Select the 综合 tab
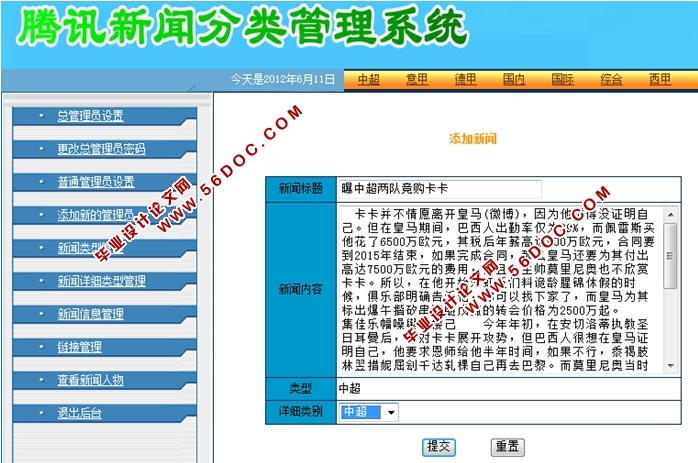 (x=611, y=80)
